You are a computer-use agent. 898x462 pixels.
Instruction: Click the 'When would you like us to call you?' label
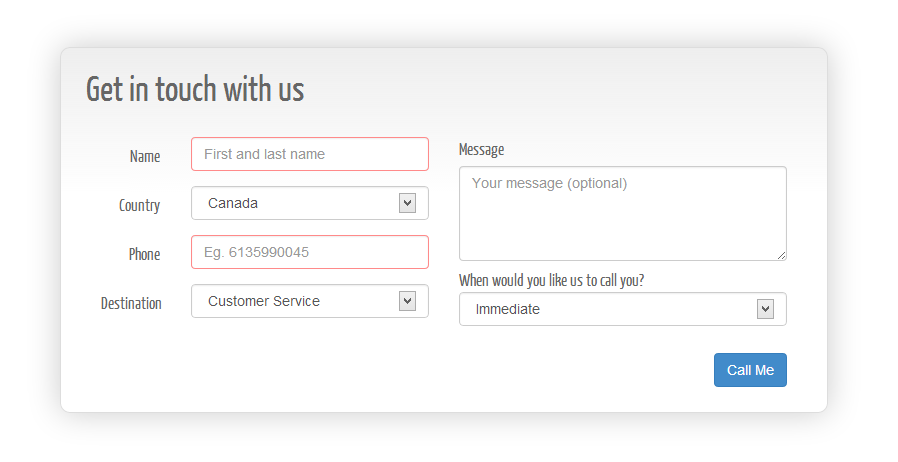pyautogui.click(x=551, y=281)
